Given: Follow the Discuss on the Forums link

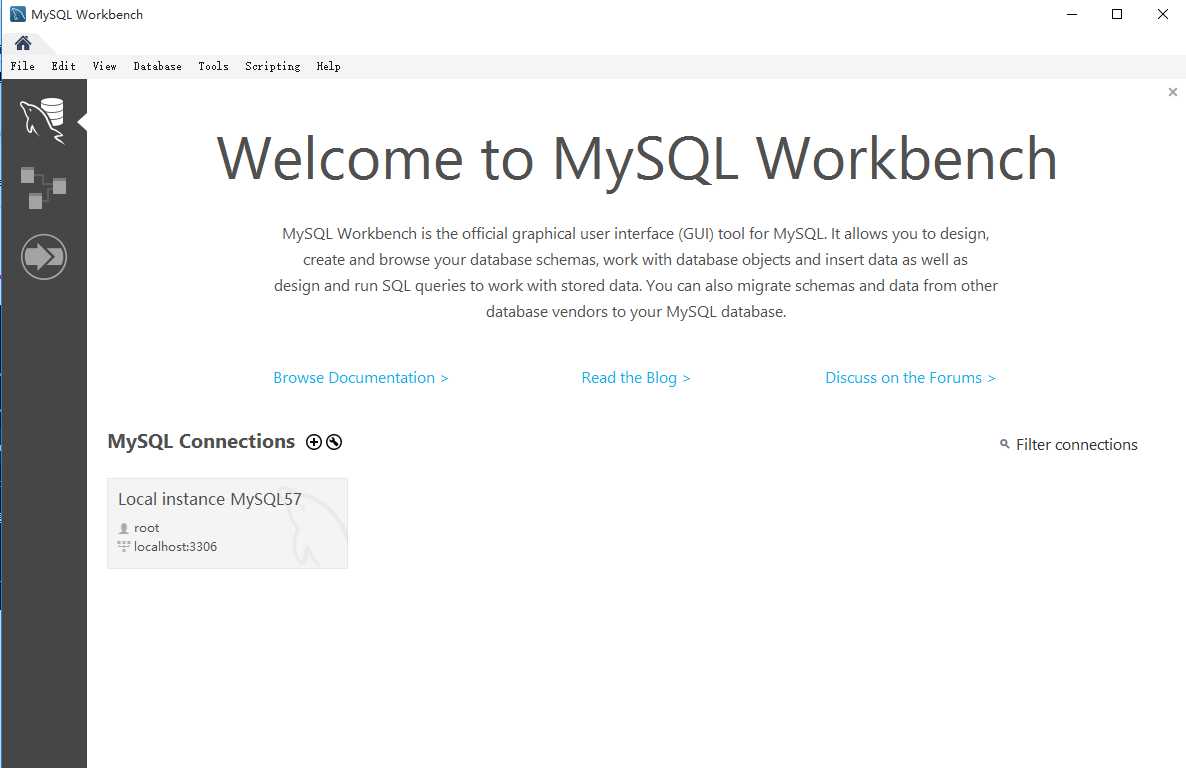Looking at the screenshot, I should click(910, 378).
